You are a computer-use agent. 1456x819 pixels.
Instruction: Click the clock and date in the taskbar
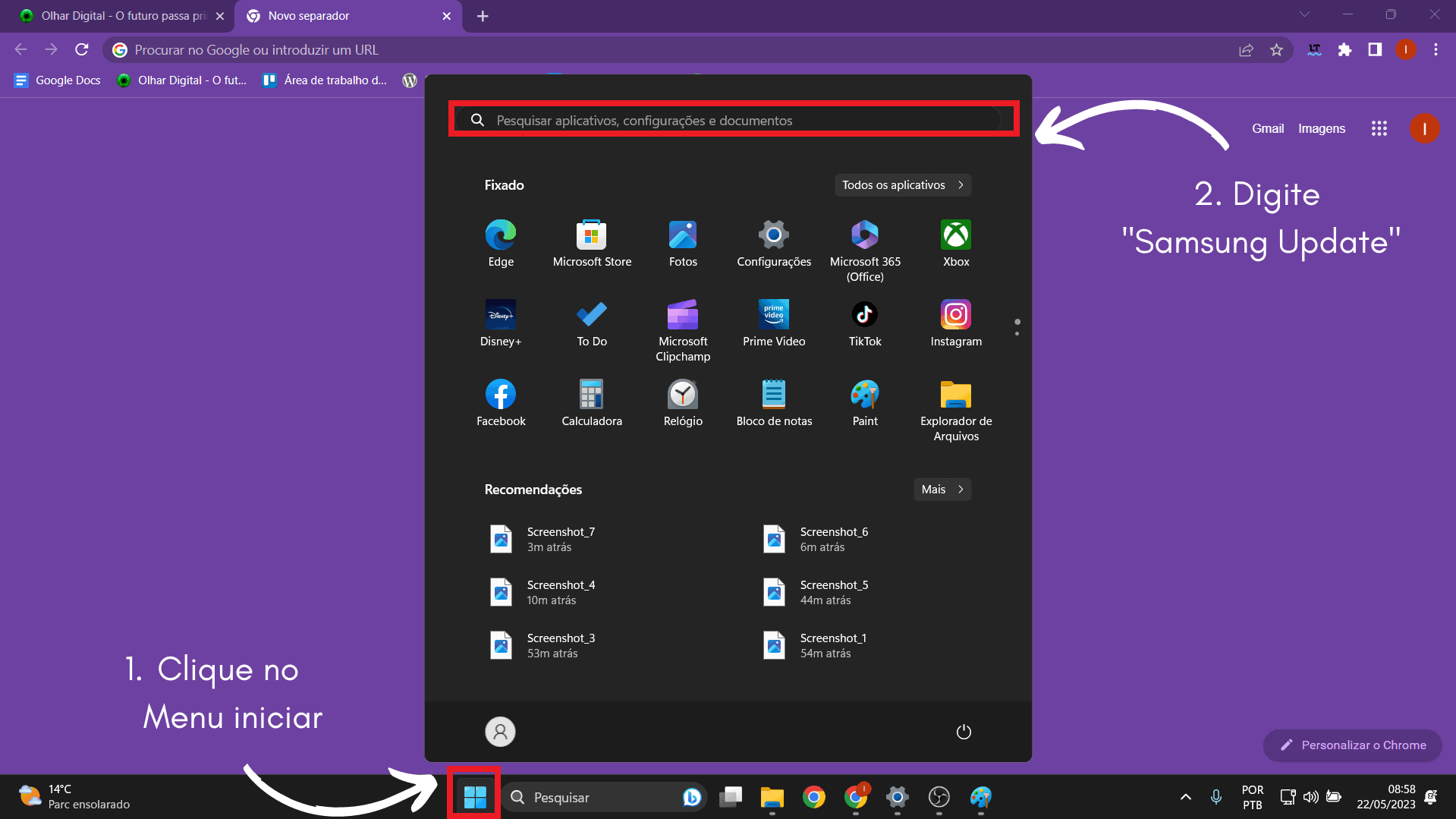[1385, 797]
